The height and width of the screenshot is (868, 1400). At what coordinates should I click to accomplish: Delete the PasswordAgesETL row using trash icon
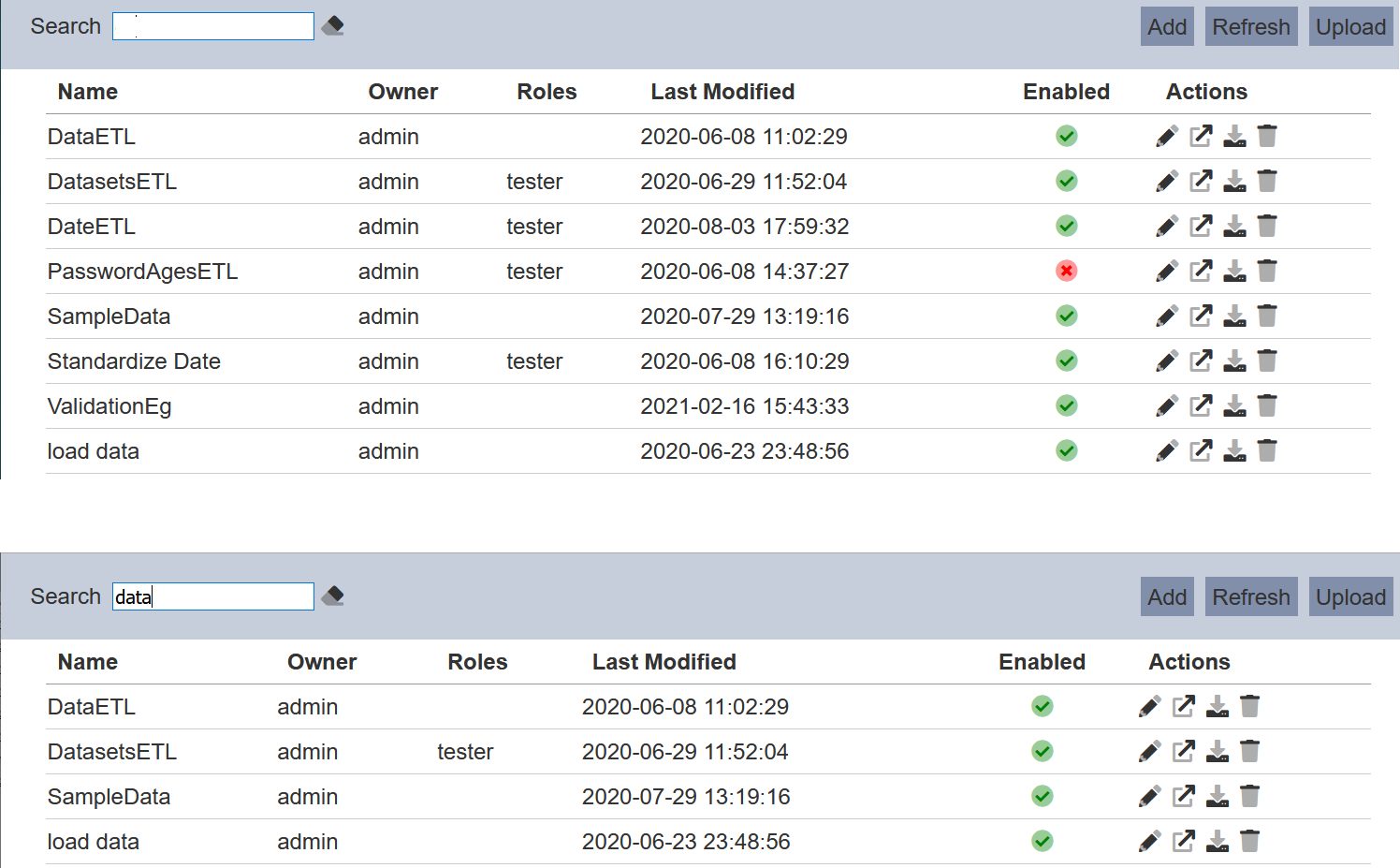(x=1267, y=272)
